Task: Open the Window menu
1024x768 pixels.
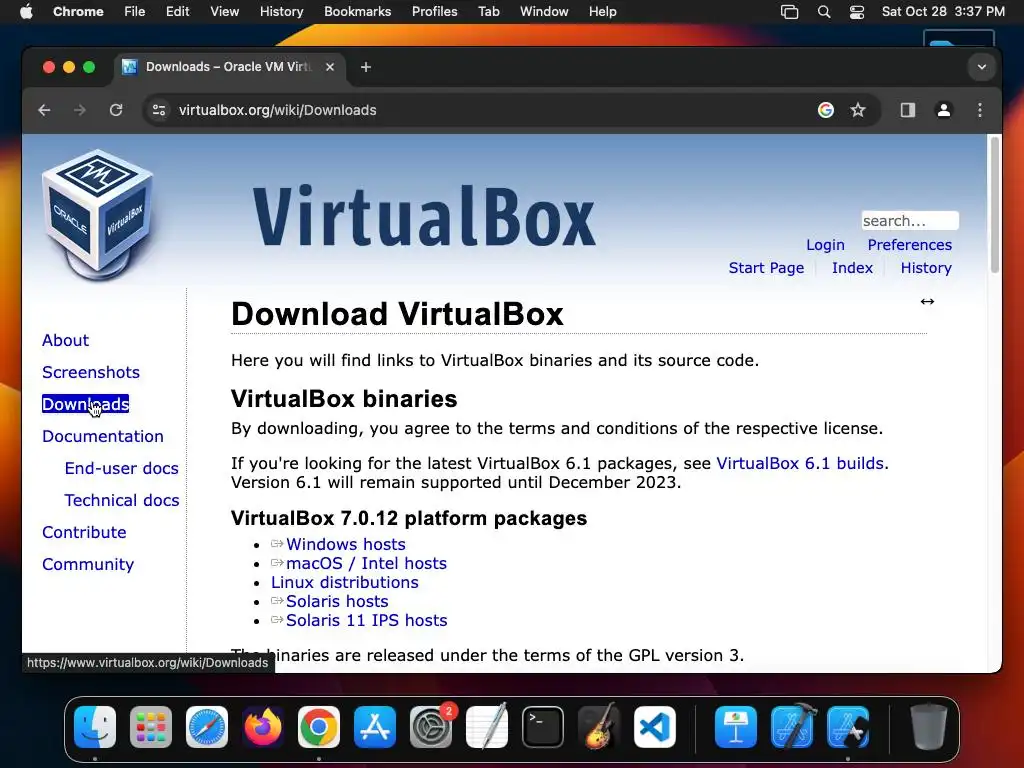Action: [544, 12]
